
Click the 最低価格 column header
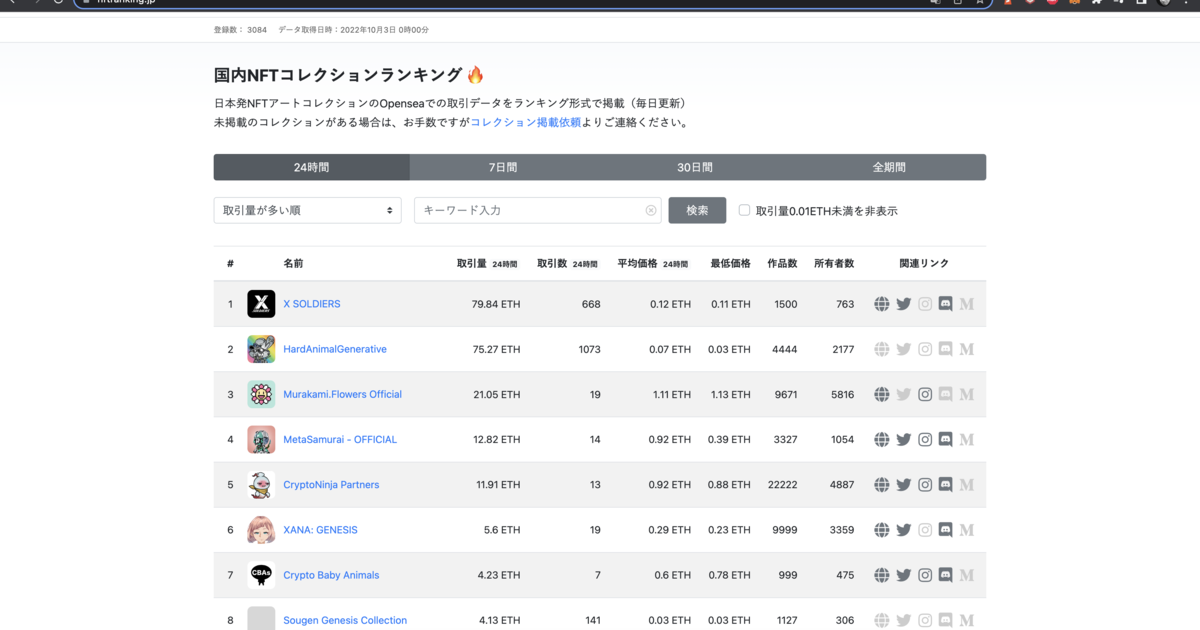[x=730, y=264]
